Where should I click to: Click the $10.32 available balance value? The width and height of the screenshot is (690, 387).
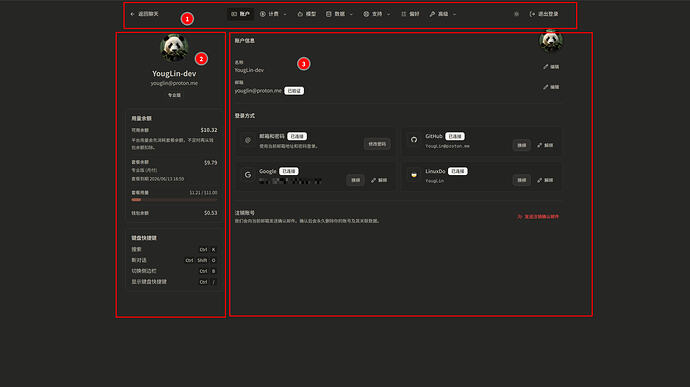[x=209, y=130]
